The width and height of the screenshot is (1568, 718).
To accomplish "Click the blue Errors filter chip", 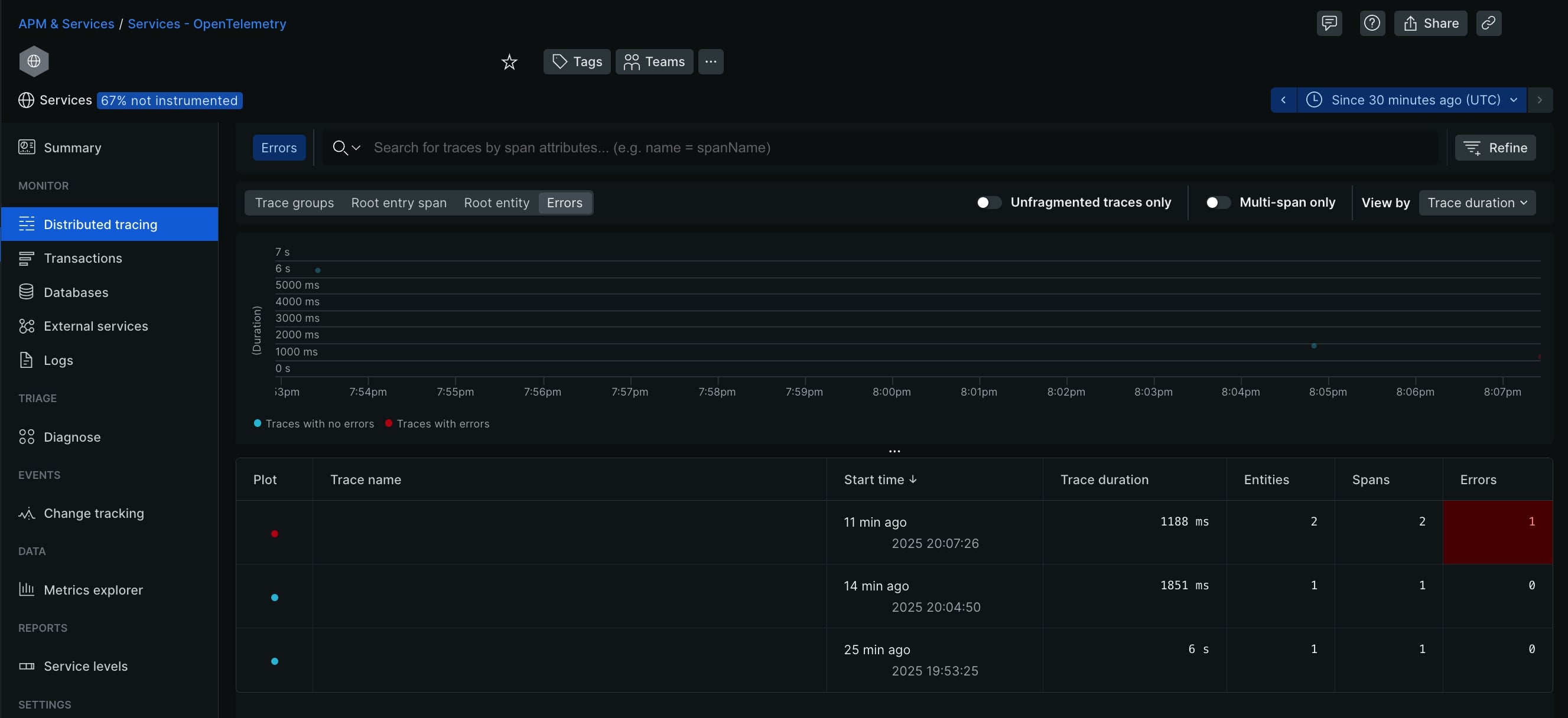I will point(279,148).
